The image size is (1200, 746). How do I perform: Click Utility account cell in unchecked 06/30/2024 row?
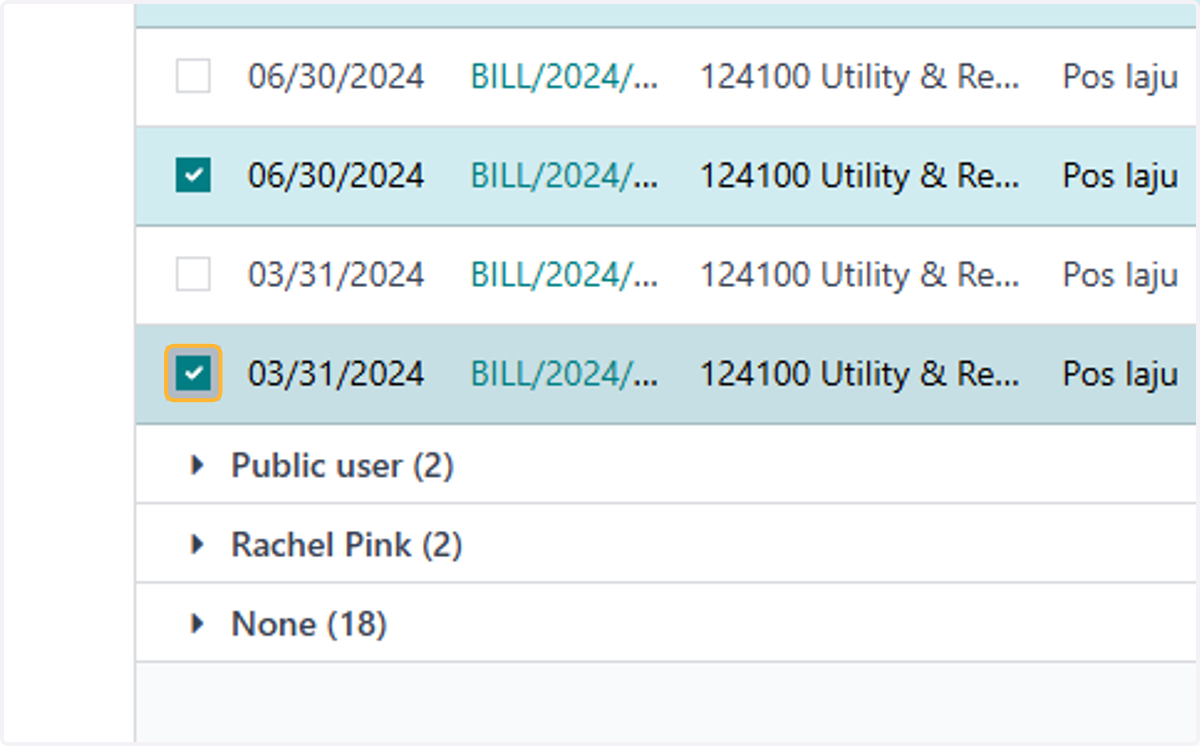point(859,77)
